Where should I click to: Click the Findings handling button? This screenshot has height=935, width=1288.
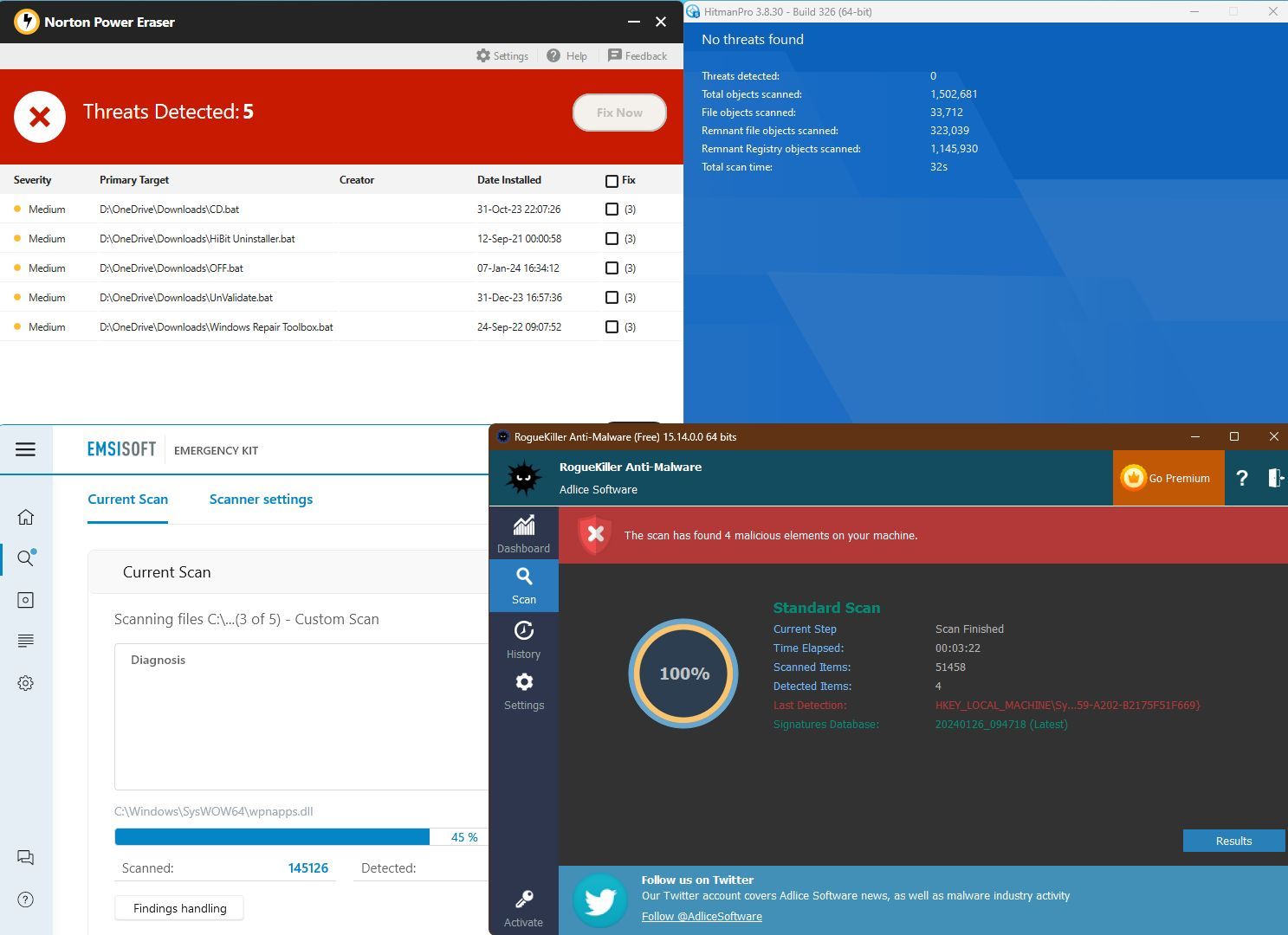pos(179,908)
